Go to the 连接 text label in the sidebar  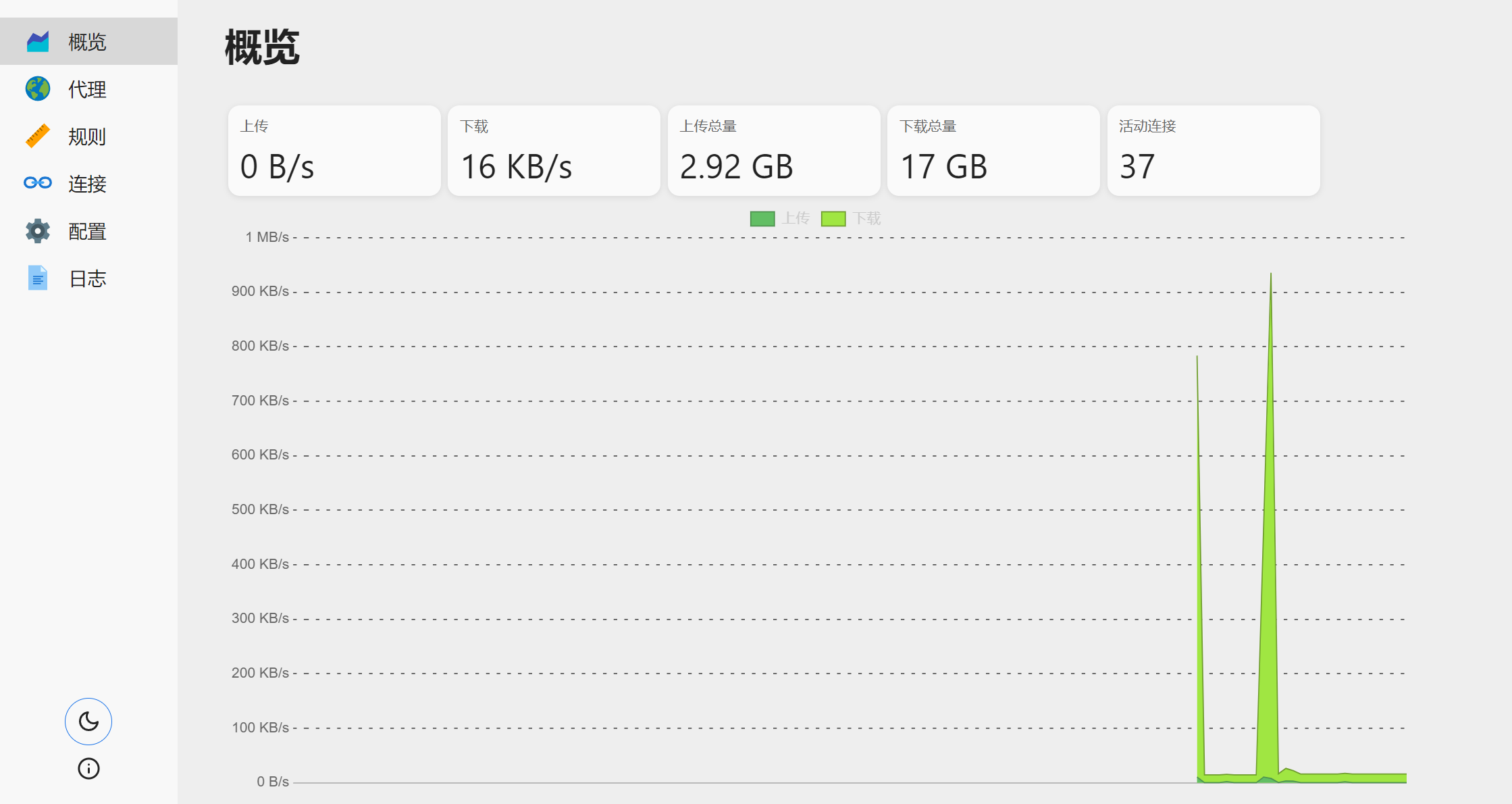point(88,184)
